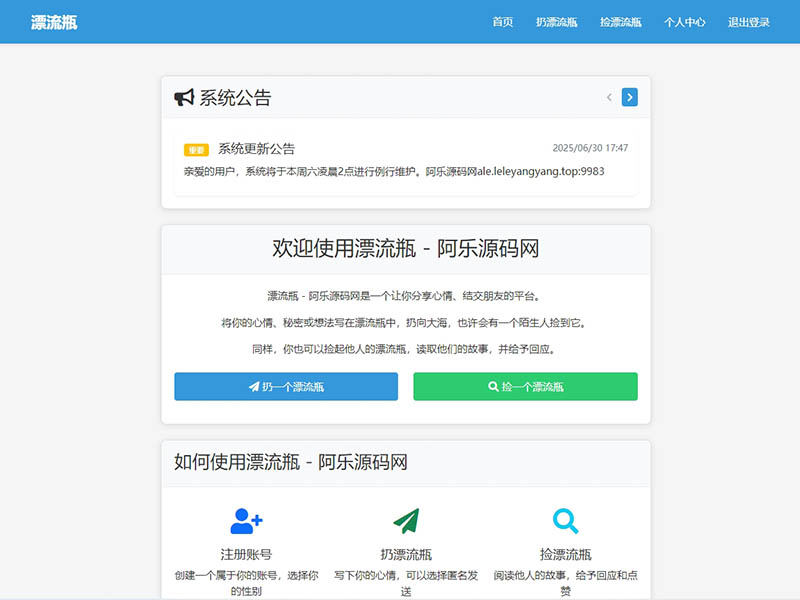Screen dimensions: 800x600
Task: Click the blue add-user icon above 注册账号
Action: point(246,521)
